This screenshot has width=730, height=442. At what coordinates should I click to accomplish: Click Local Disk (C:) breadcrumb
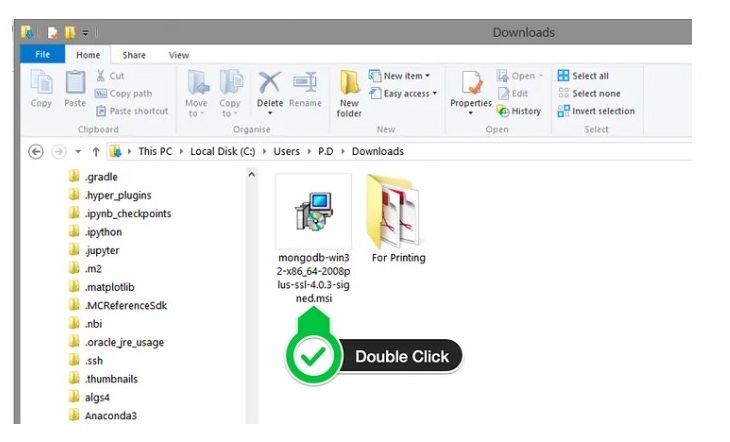coord(223,151)
